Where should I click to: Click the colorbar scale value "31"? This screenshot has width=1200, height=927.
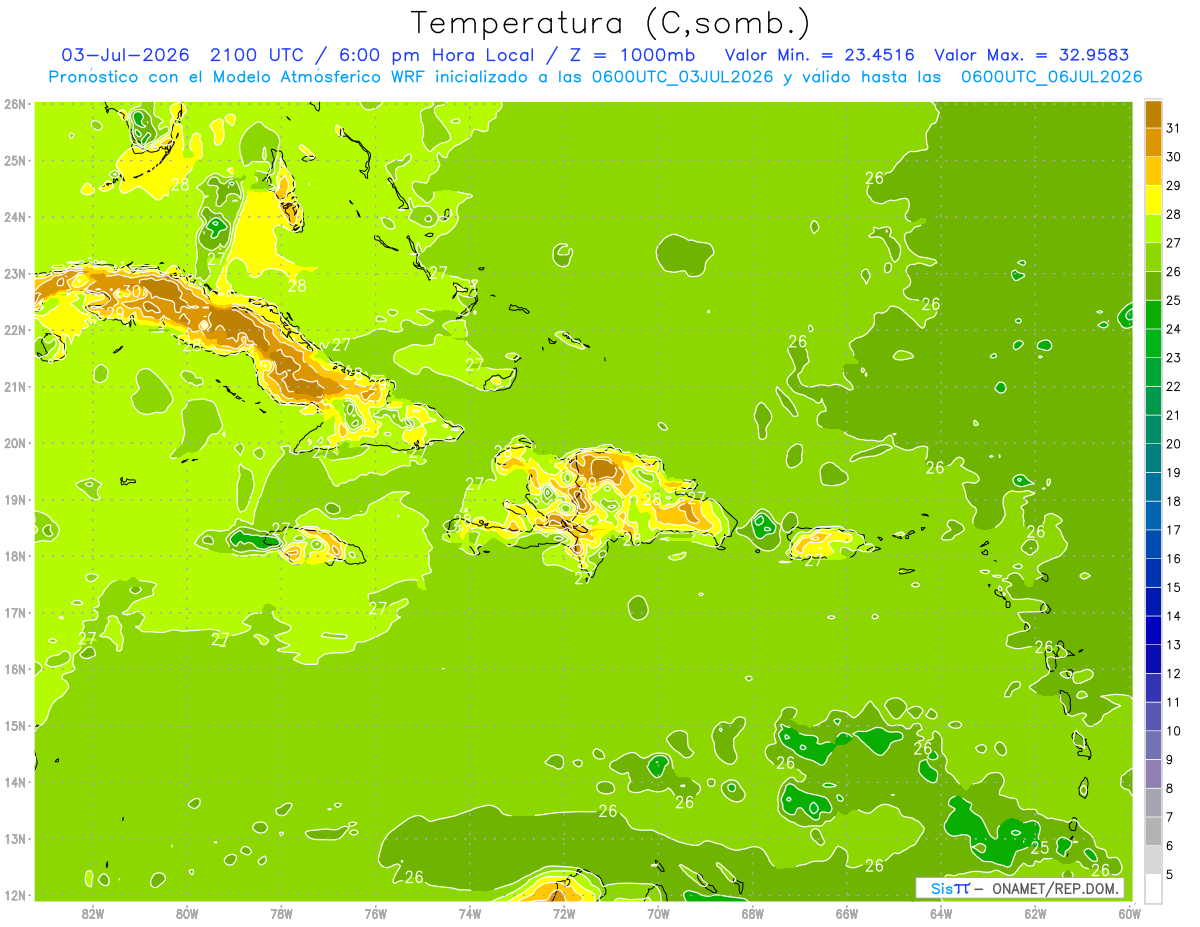[x=1174, y=127]
